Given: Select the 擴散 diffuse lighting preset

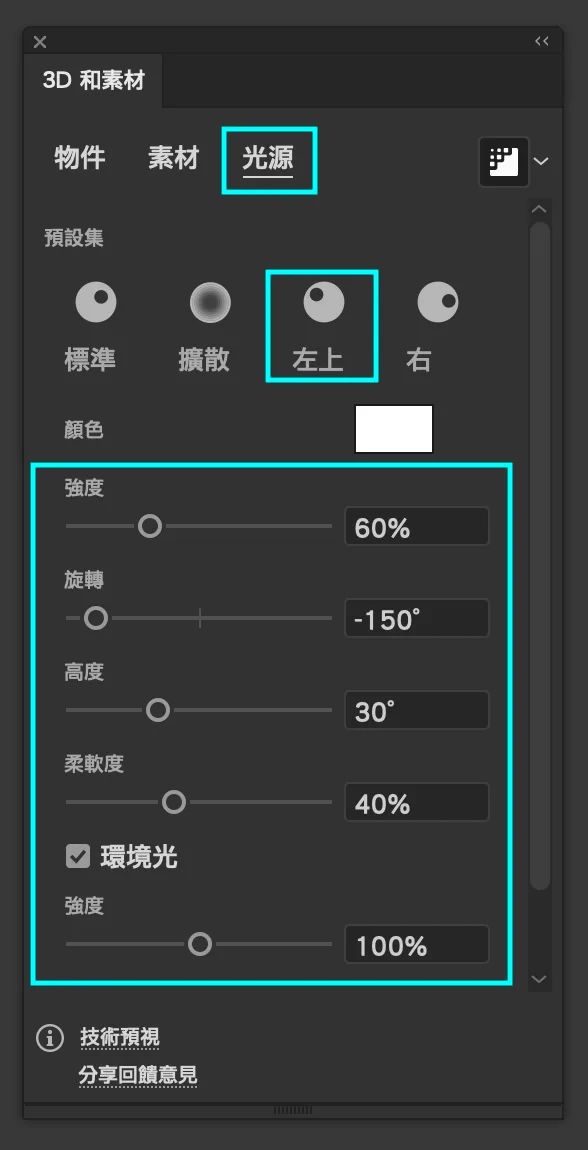Looking at the screenshot, I should click(x=210, y=302).
